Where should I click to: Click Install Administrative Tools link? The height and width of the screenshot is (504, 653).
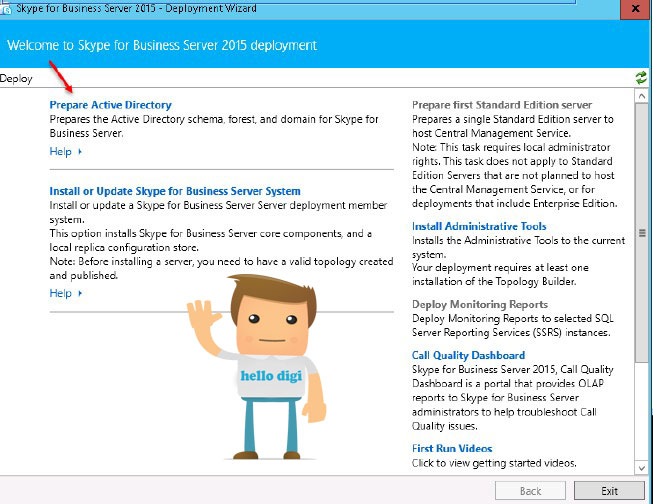479,226
